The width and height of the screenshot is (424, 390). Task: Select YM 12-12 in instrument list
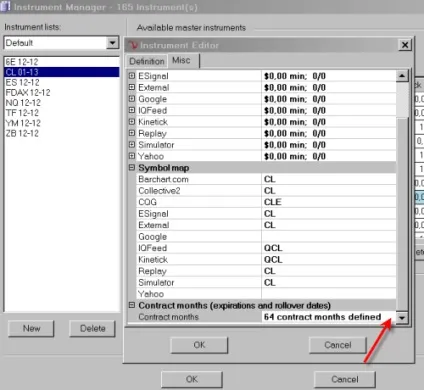[62, 123]
